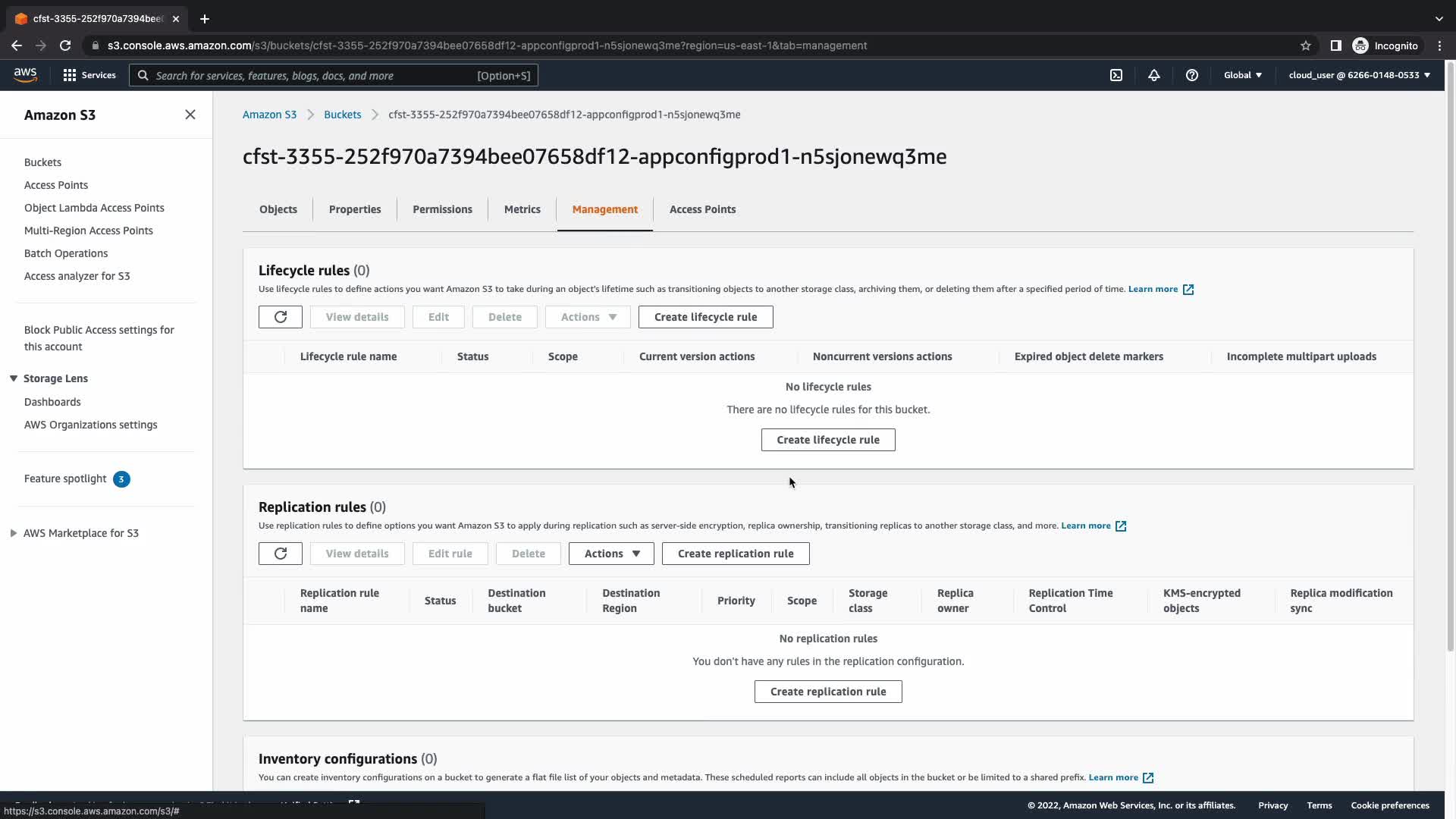The width and height of the screenshot is (1456, 819).
Task: Refresh the Replication rules list
Action: point(281,554)
